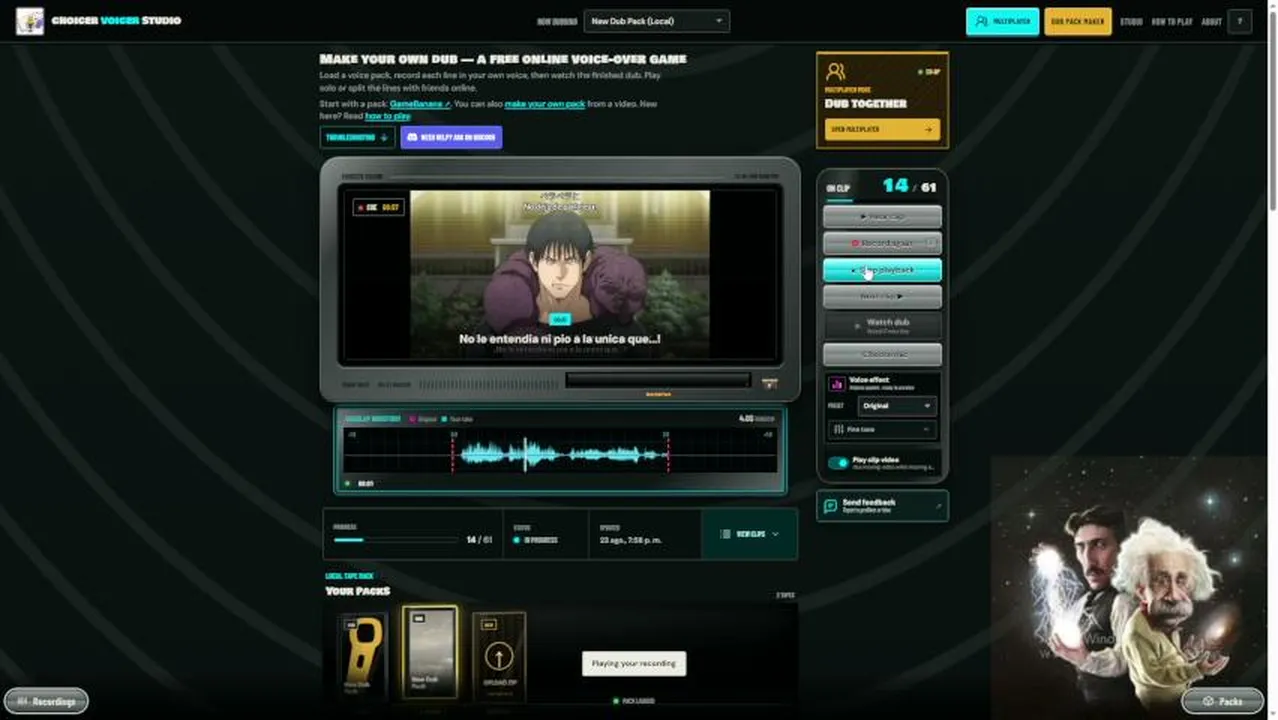
Task: Open the Now Dubbing pack dropdown
Action: click(657, 21)
